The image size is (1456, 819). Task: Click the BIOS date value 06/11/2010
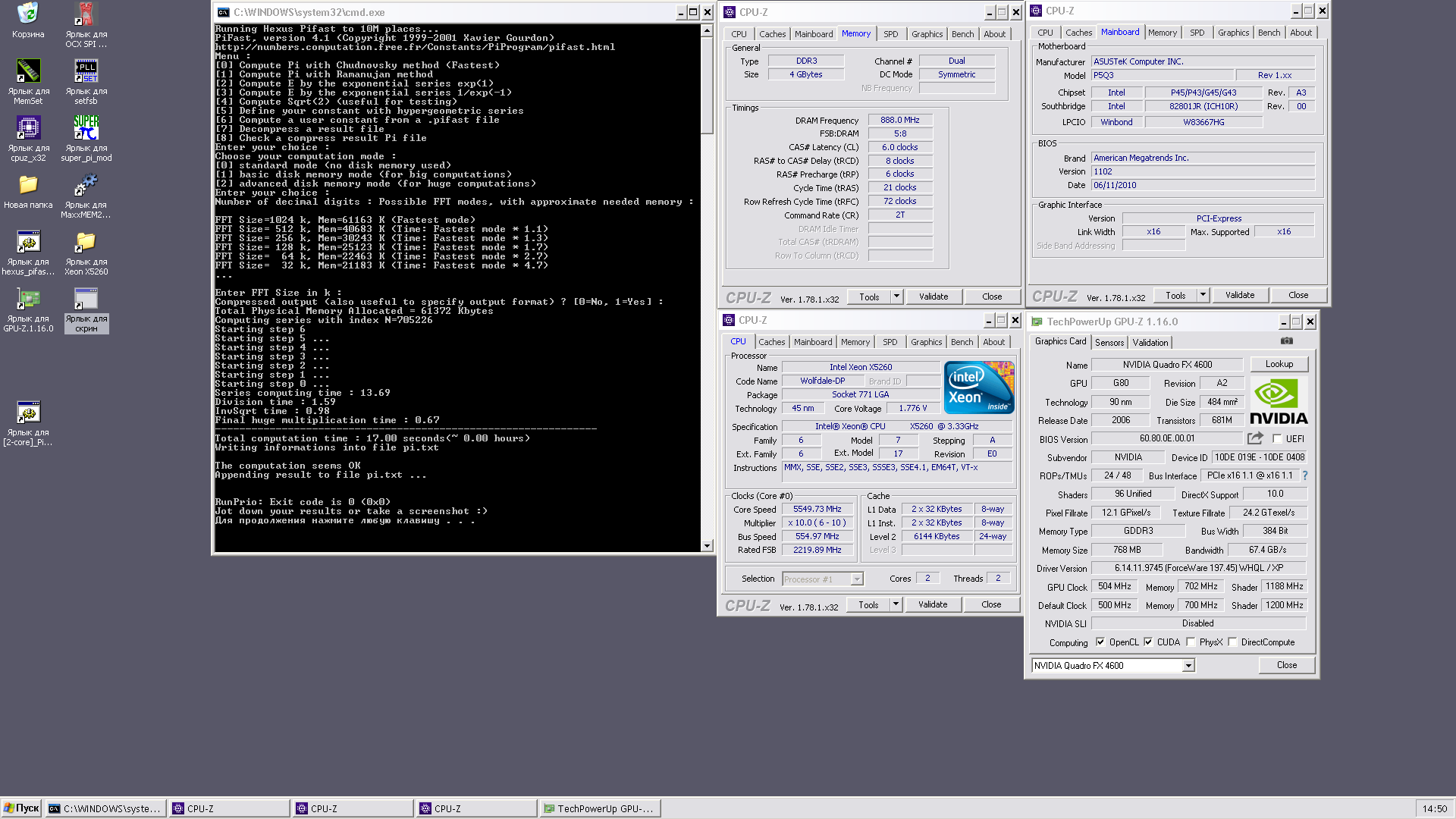[x=1202, y=185]
